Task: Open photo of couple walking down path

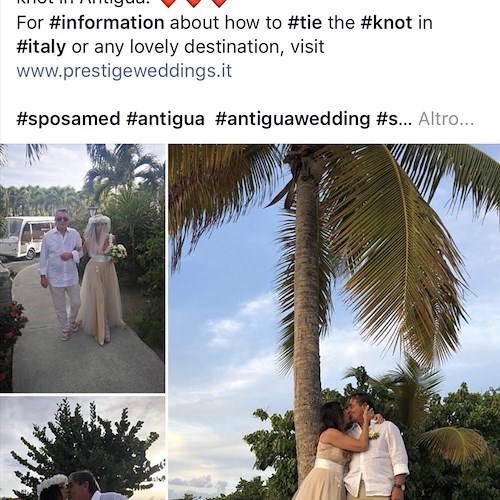Action: (x=82, y=268)
